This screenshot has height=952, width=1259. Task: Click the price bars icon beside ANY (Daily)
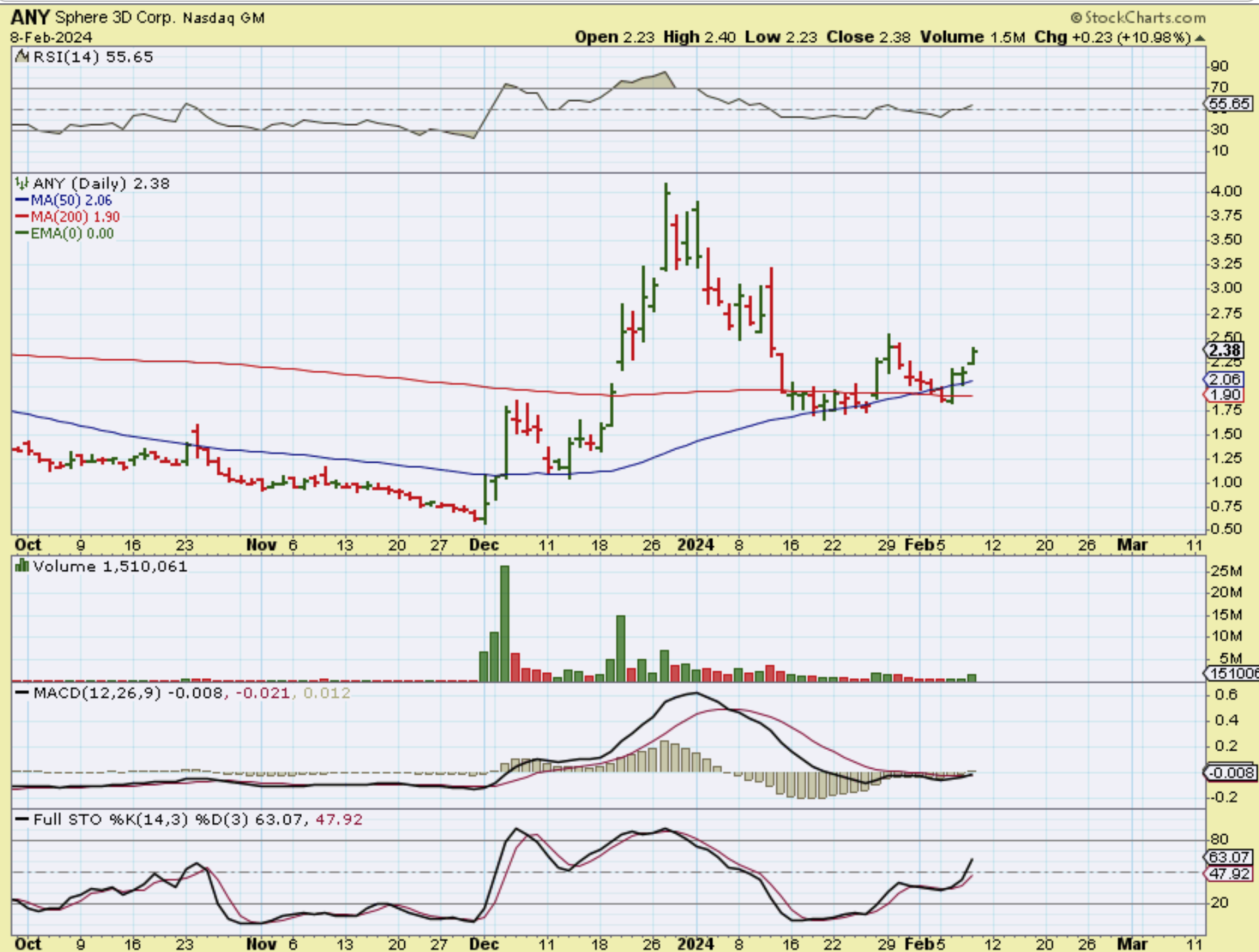(23, 183)
